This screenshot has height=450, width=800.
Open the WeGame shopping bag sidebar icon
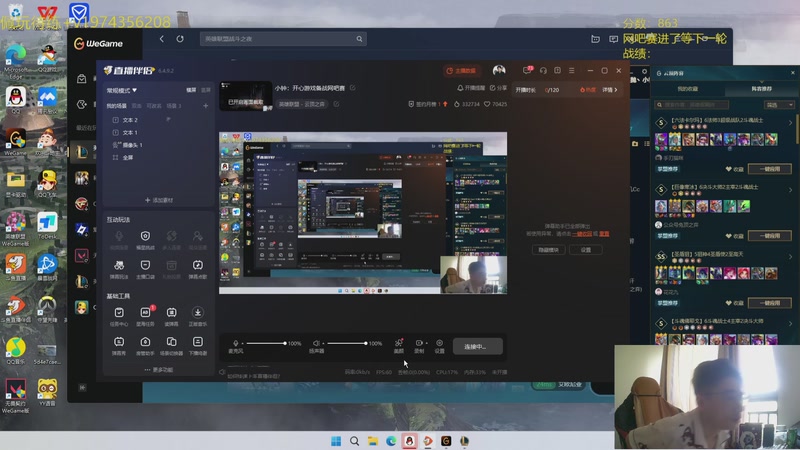click(x=82, y=79)
